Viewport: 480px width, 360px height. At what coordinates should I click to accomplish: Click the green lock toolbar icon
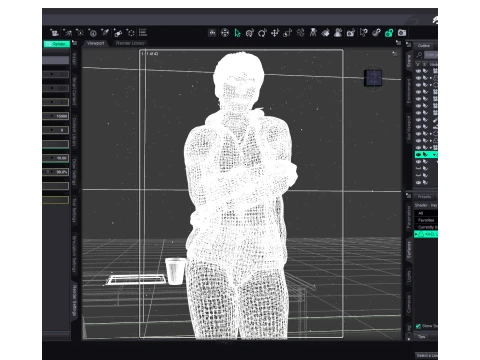coord(389,33)
